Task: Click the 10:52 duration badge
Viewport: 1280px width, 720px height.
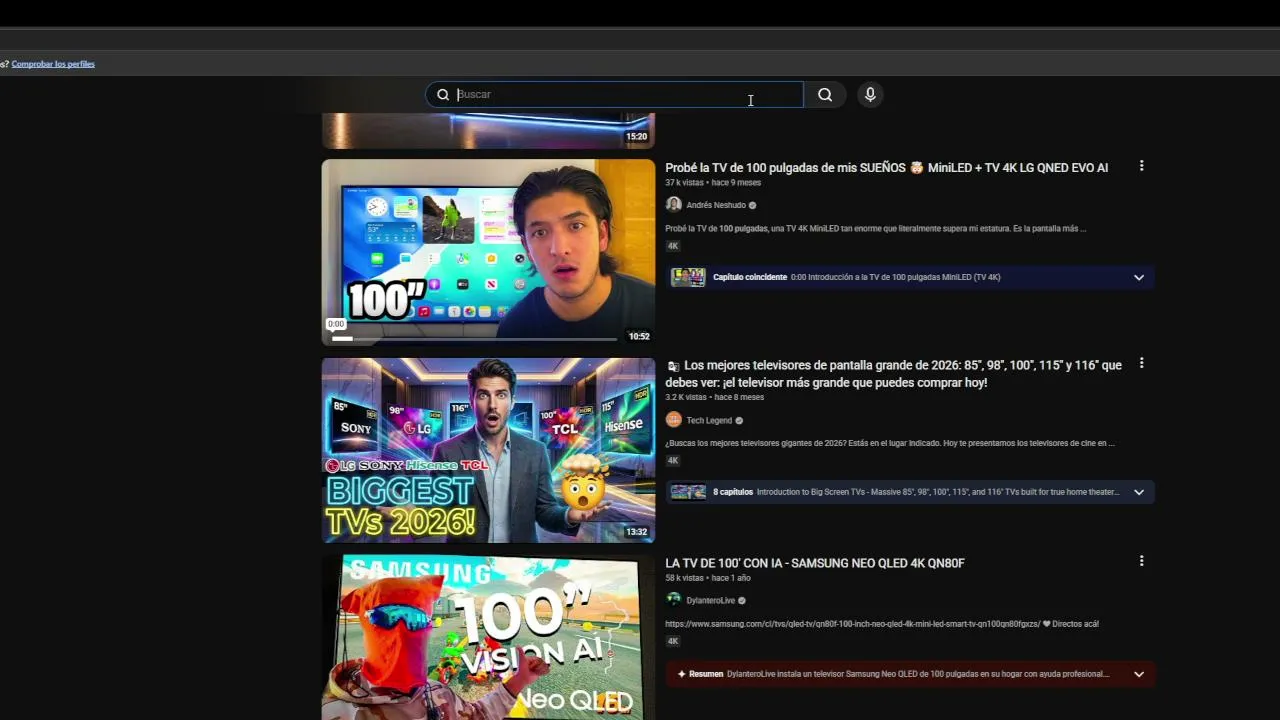Action: (639, 336)
